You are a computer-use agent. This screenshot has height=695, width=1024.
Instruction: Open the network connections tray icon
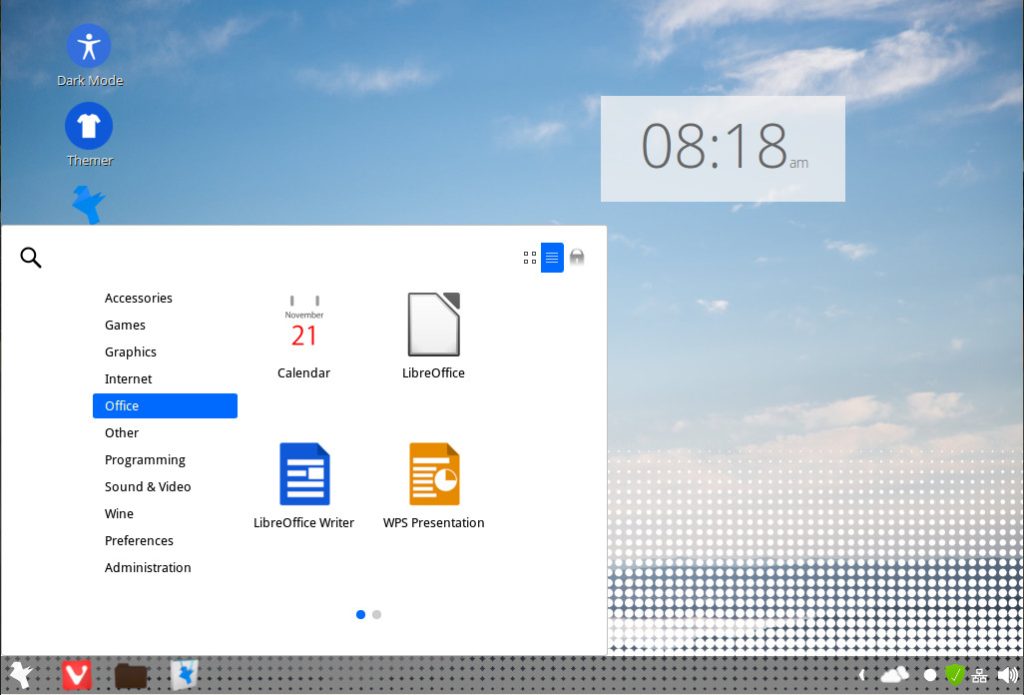980,675
